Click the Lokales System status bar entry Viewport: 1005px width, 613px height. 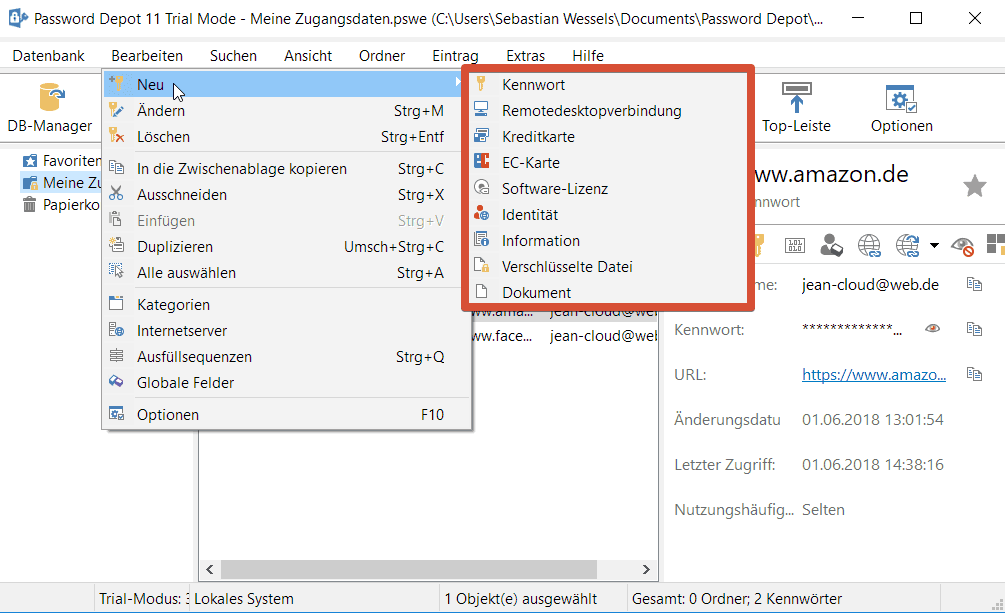(244, 598)
